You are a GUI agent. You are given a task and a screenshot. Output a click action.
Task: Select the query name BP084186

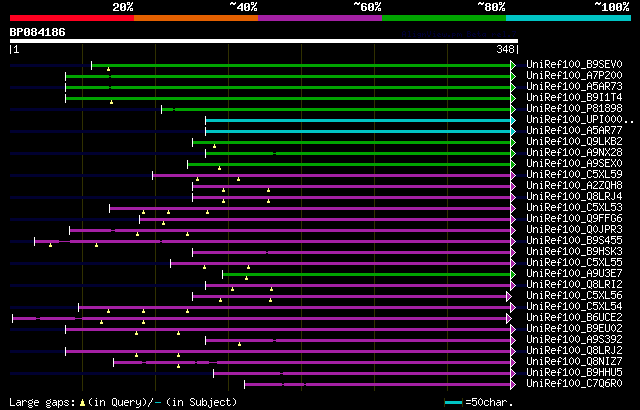coord(38,32)
